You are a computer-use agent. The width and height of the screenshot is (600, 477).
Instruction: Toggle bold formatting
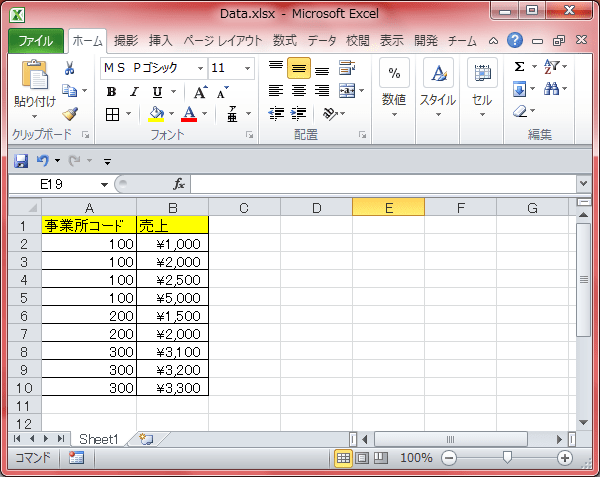pyautogui.click(x=111, y=91)
